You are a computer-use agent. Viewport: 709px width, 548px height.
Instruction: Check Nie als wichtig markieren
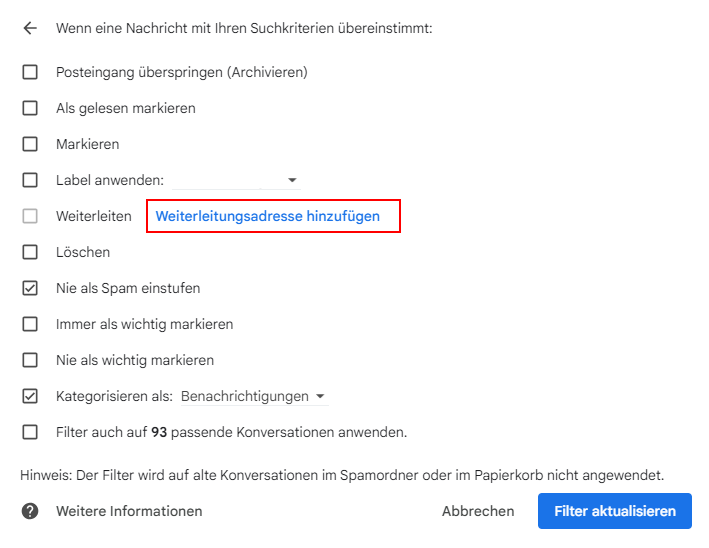coord(30,360)
